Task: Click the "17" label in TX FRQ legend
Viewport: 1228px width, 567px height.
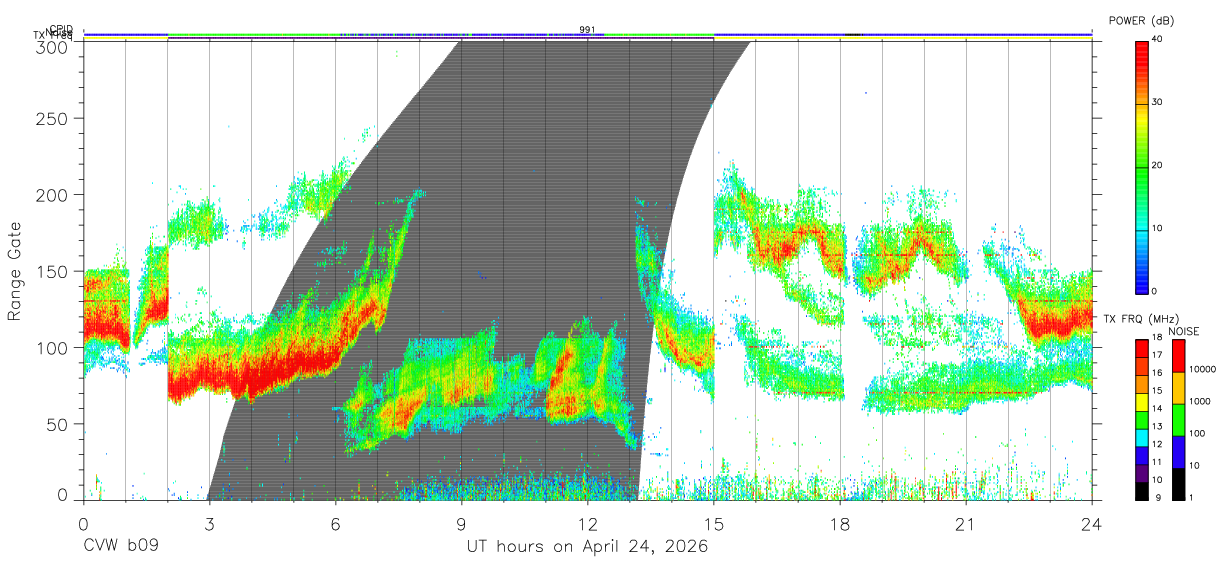Action: click(1157, 355)
